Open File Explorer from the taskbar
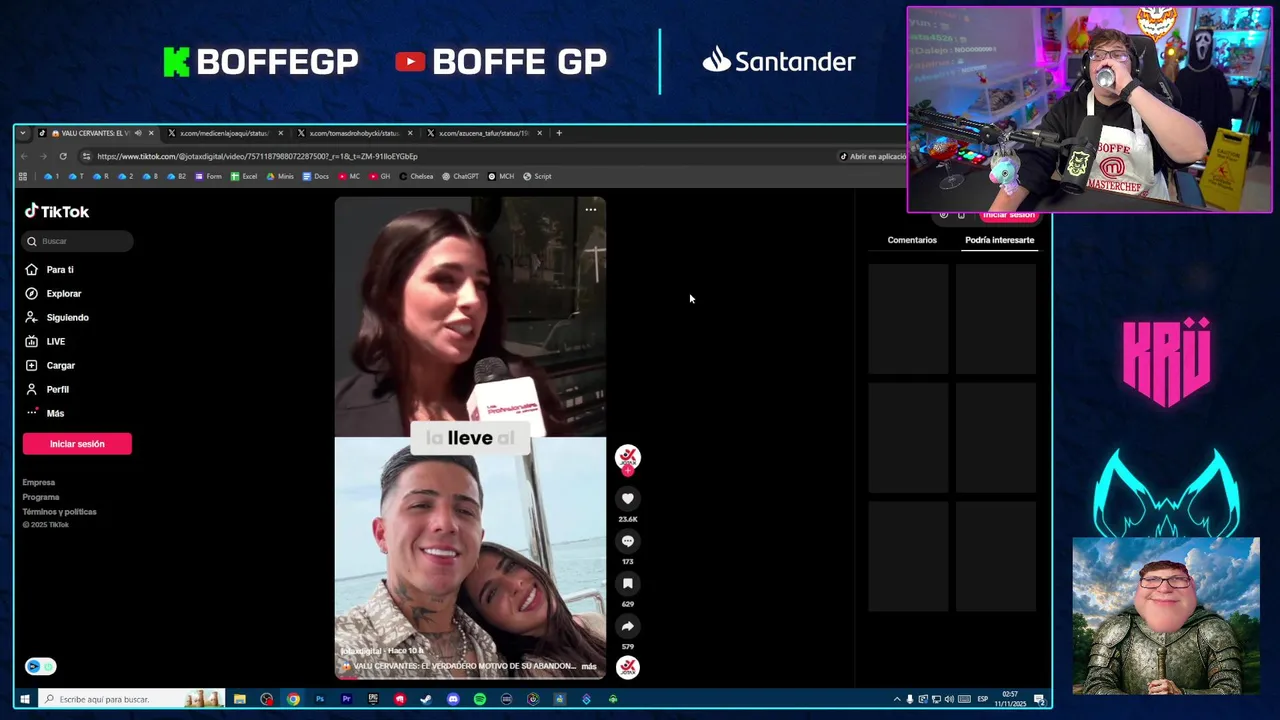 240,699
